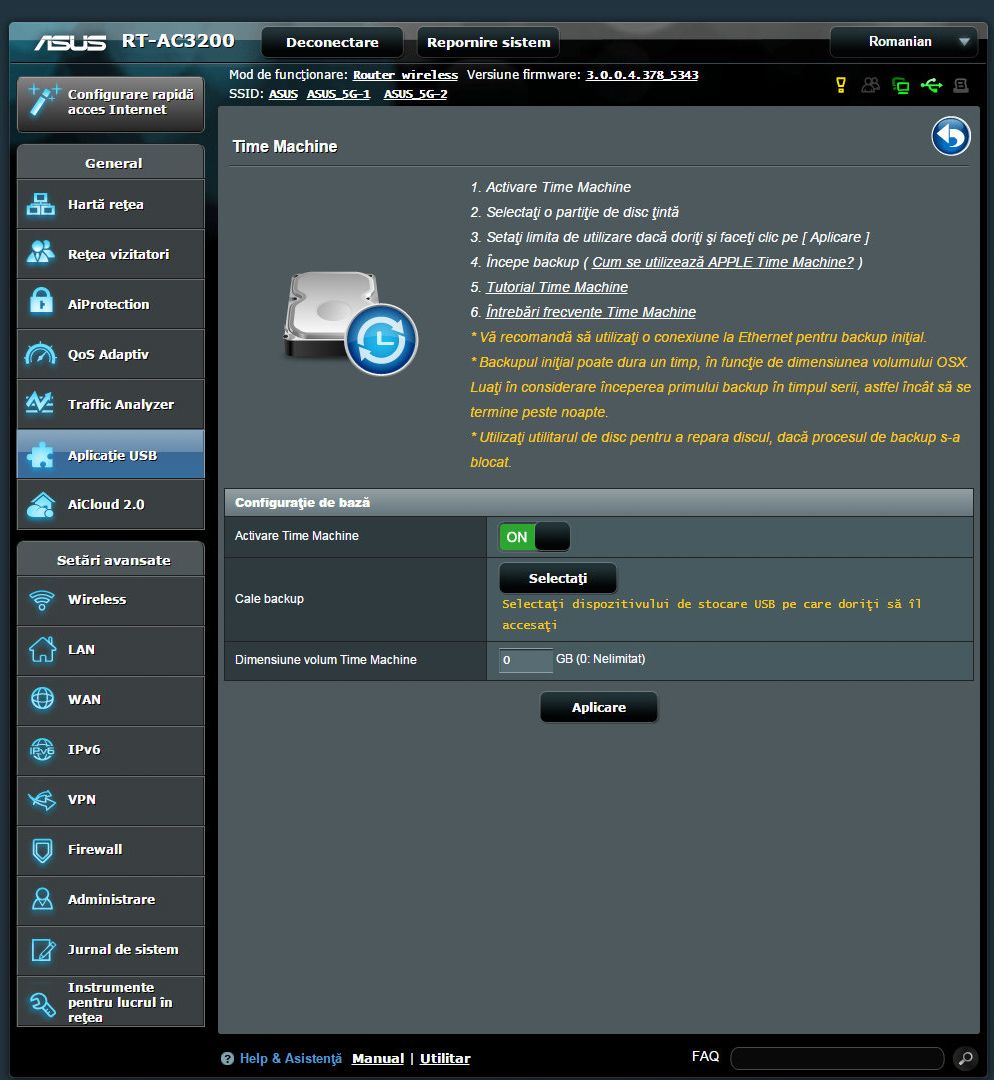Click the FAQ search magnifier icon

click(964, 1058)
